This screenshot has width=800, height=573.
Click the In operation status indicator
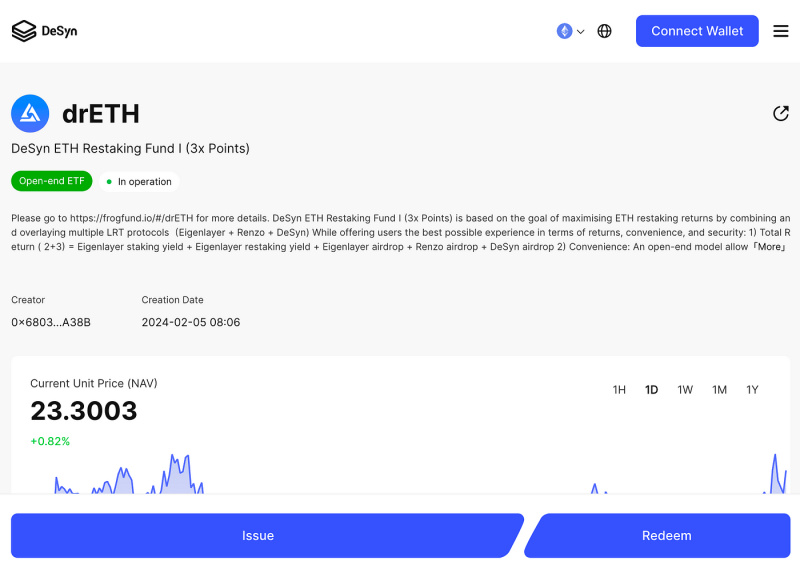click(x=139, y=182)
